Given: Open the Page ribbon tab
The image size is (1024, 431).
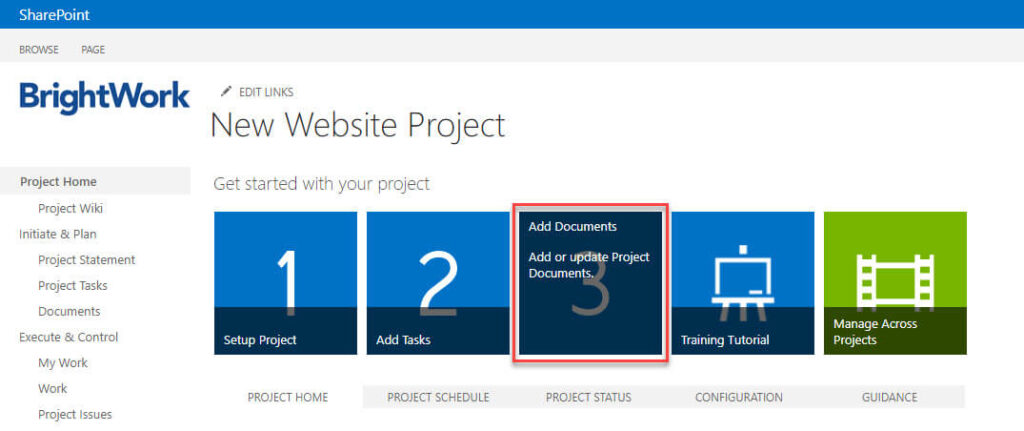Looking at the screenshot, I should click(93, 50).
